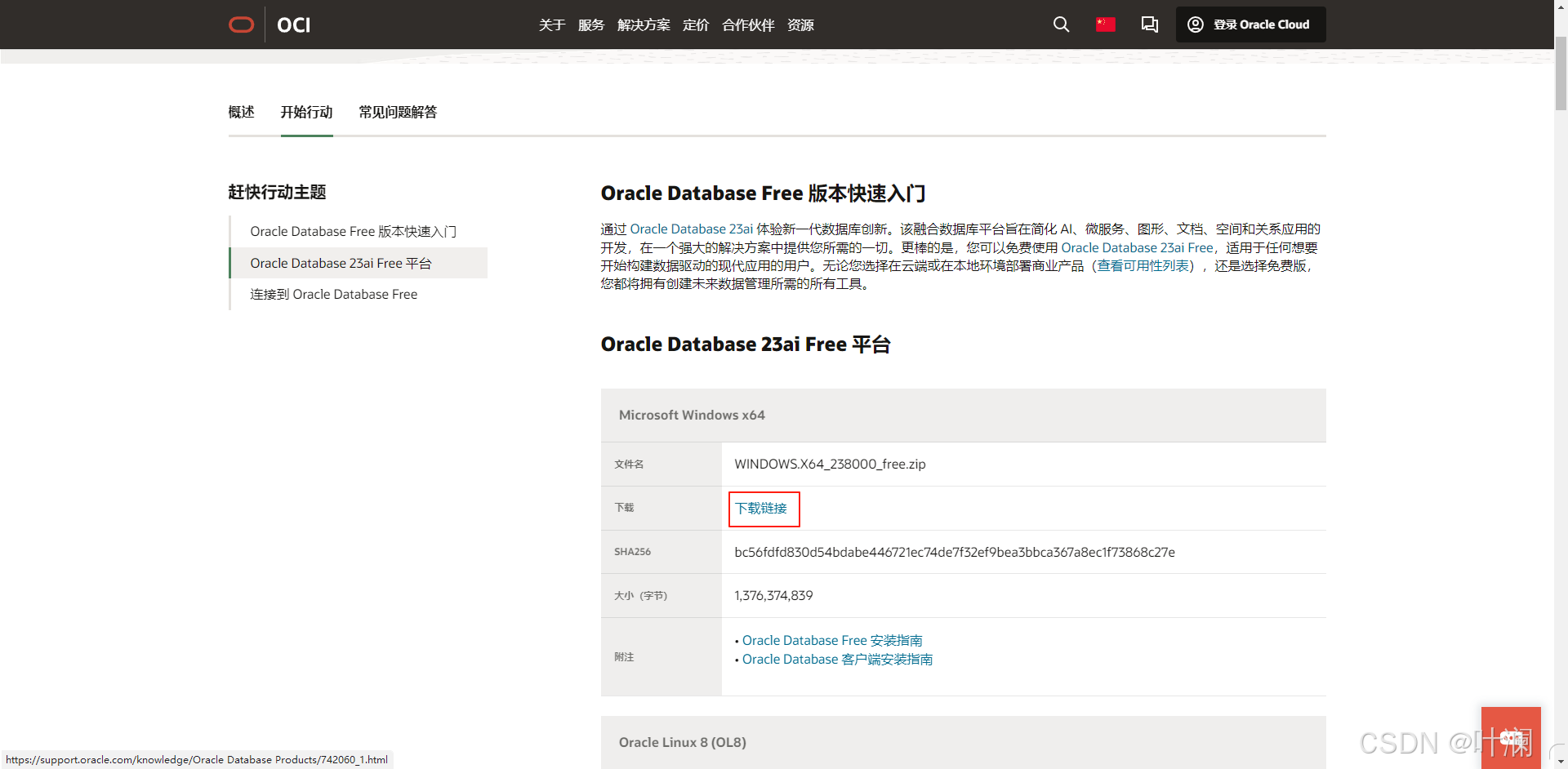Switch to the 常见问题解答 tab

point(398,112)
